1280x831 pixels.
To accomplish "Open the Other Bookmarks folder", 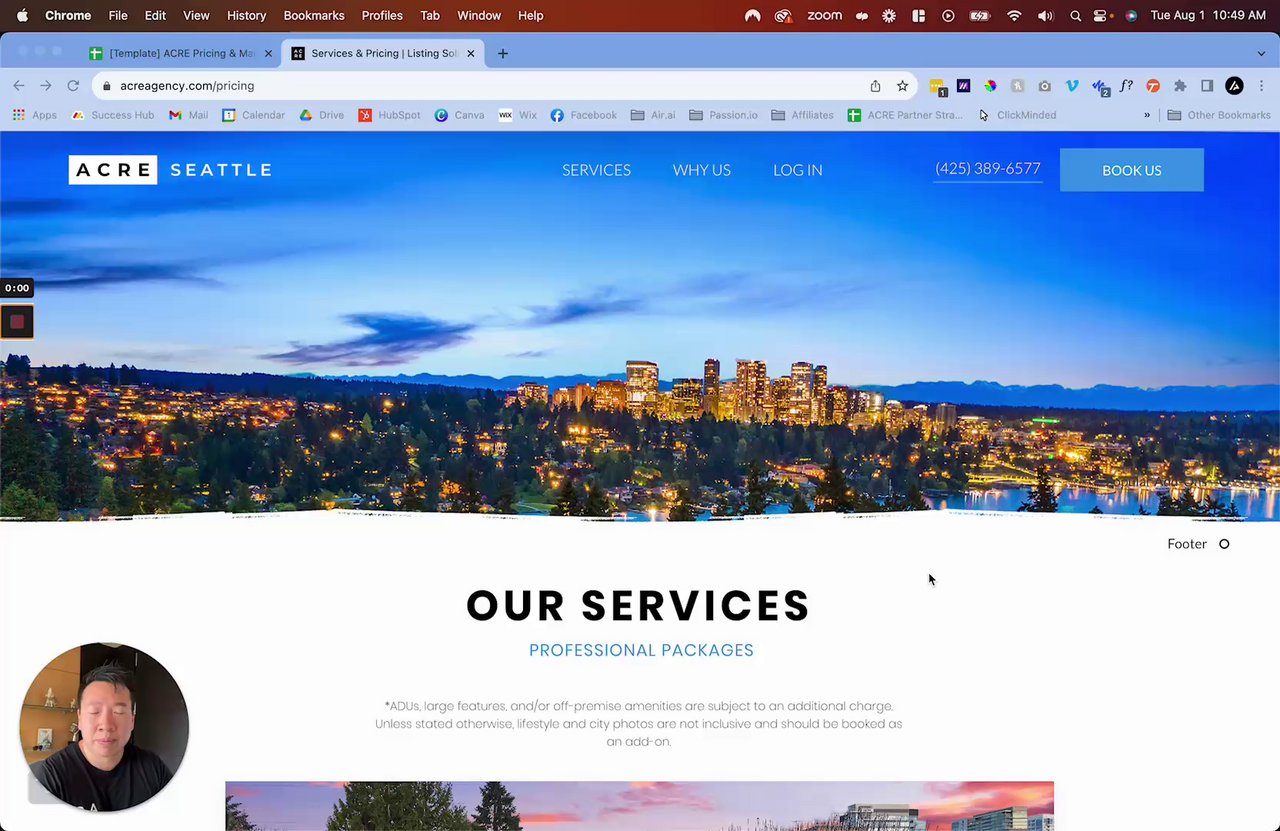I will pos(1219,115).
